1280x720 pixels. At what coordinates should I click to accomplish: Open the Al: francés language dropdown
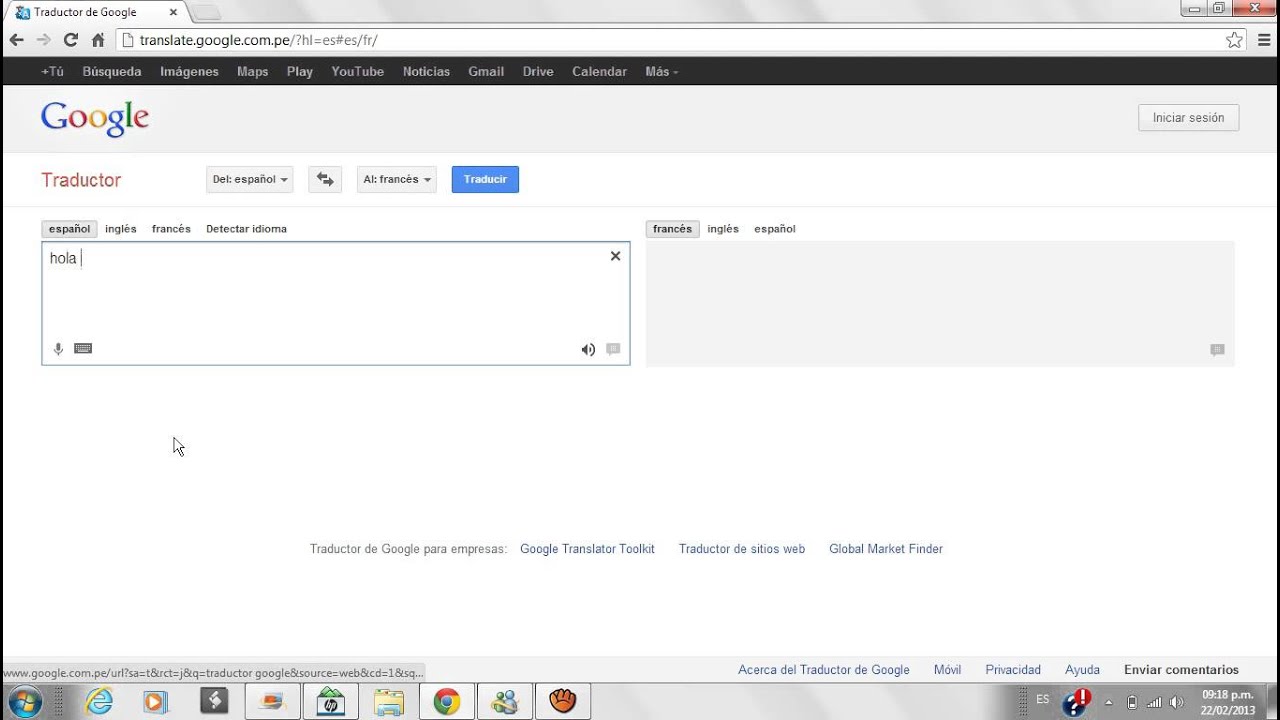(397, 179)
